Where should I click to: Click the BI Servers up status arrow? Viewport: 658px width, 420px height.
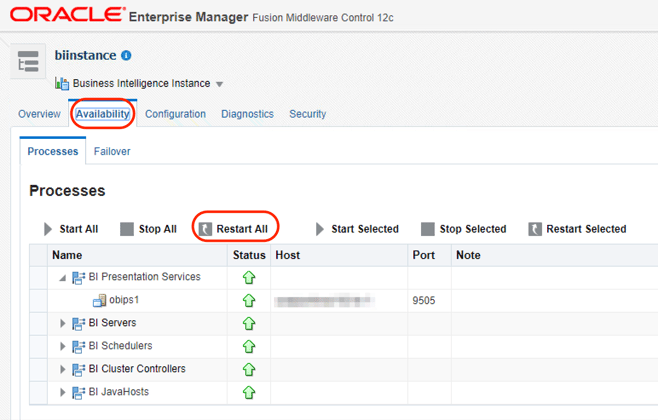[x=249, y=323]
